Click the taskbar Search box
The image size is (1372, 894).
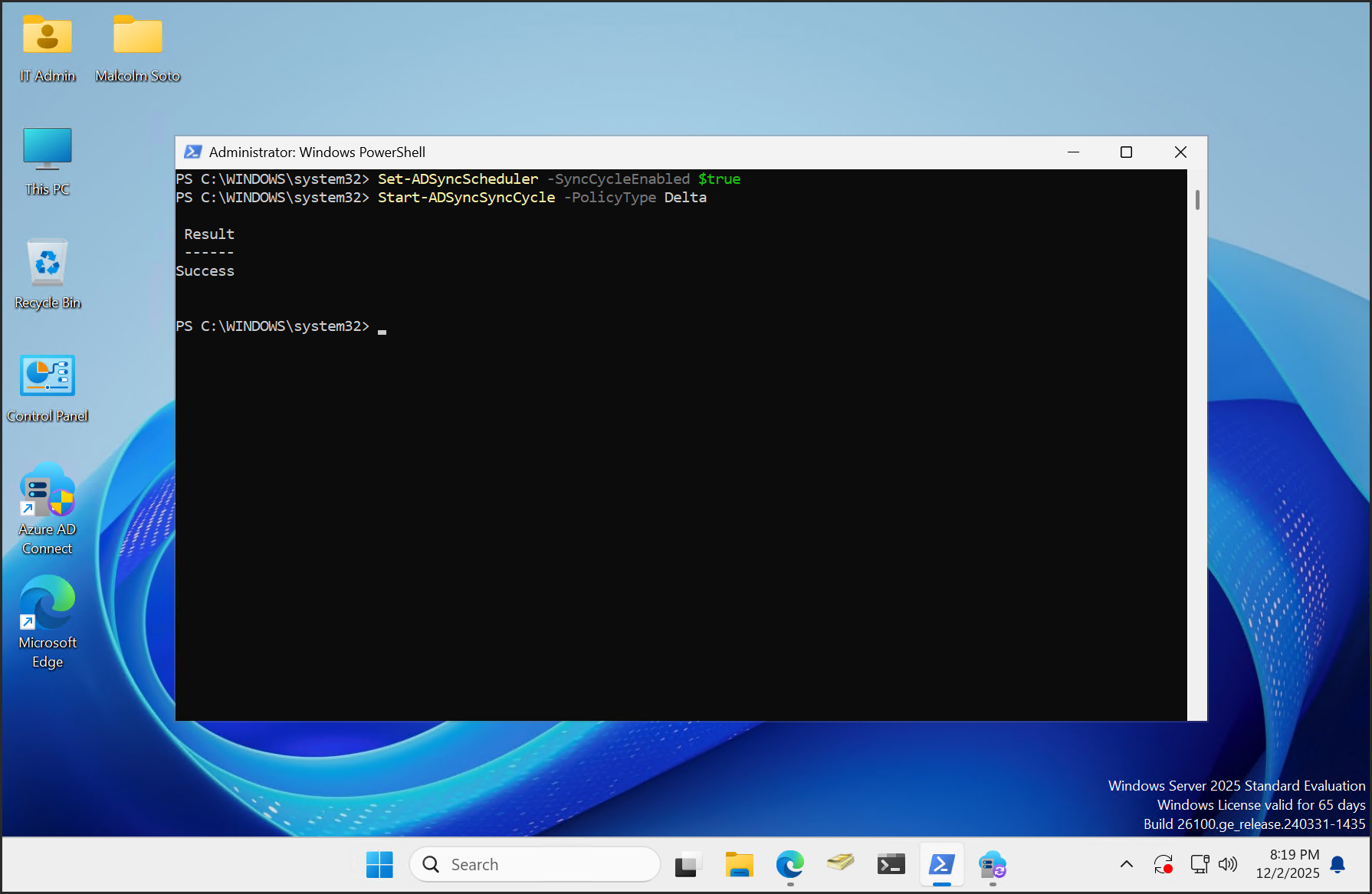(535, 865)
